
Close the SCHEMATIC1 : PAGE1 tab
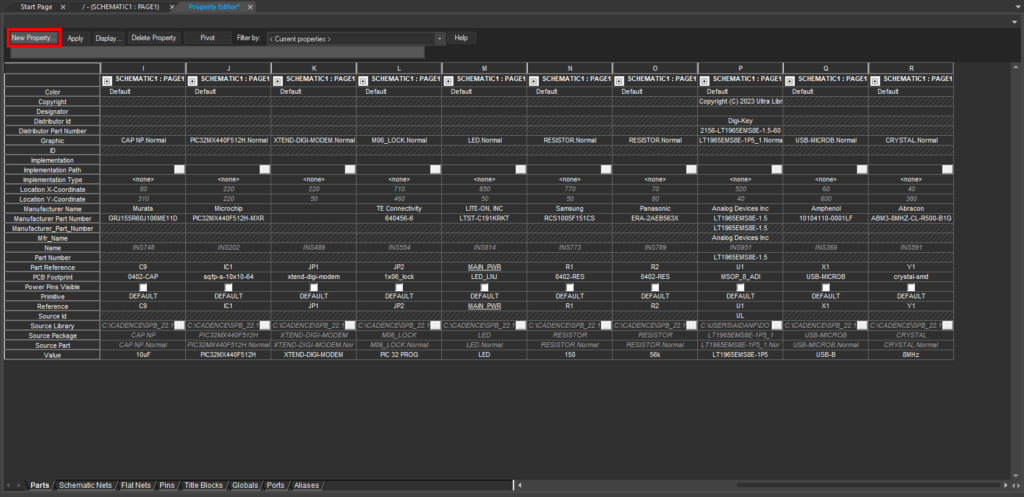point(172,7)
